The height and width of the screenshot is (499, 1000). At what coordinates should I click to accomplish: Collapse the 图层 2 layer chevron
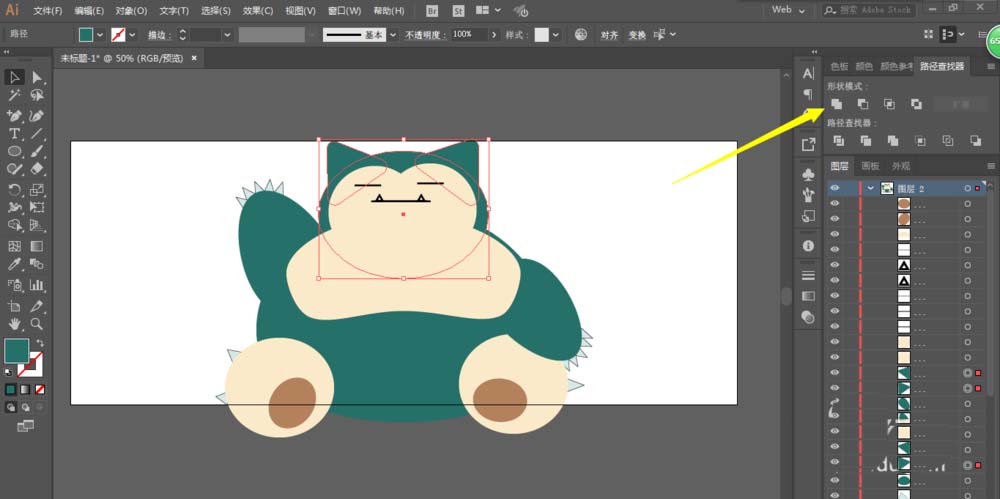click(871, 188)
